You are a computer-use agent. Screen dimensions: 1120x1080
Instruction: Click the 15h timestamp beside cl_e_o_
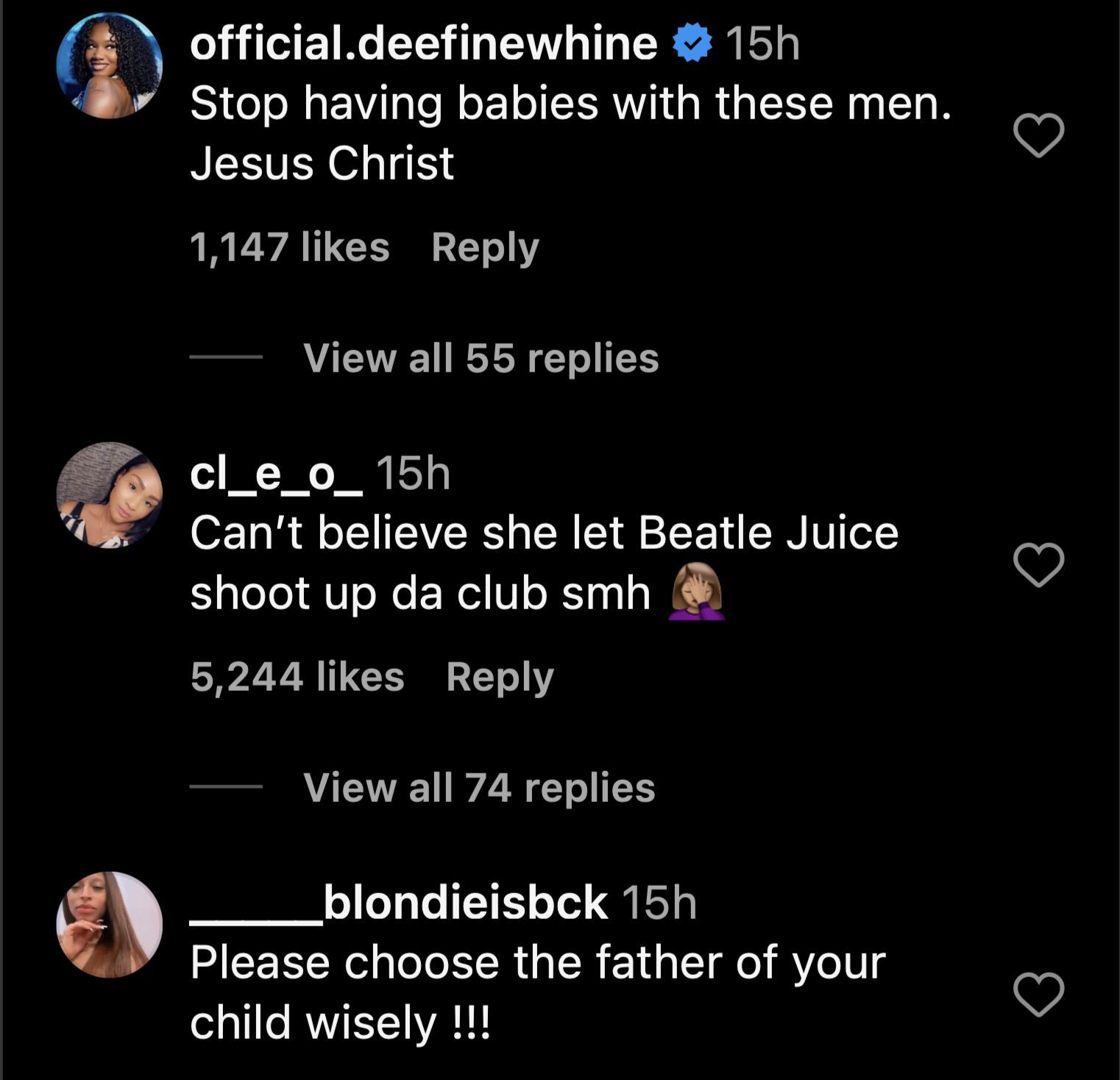tap(413, 474)
